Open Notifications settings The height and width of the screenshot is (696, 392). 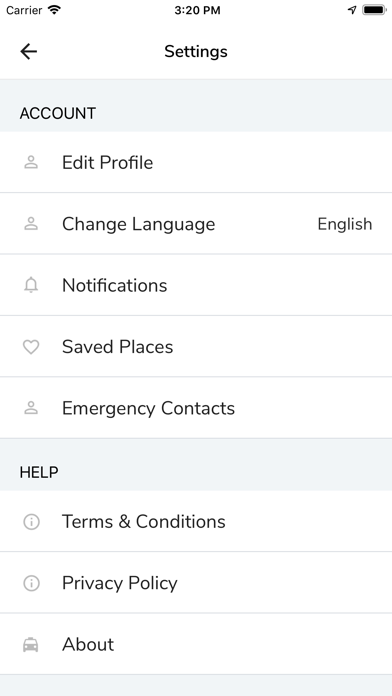pos(196,285)
